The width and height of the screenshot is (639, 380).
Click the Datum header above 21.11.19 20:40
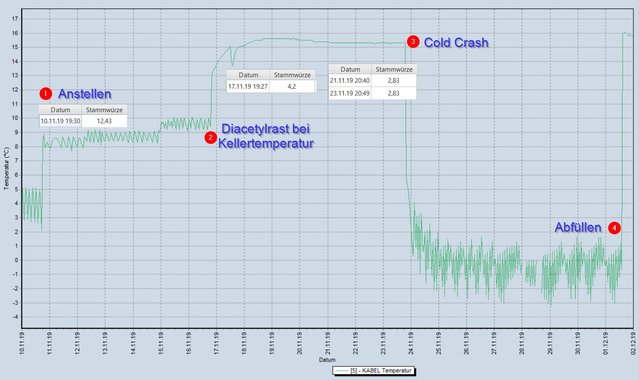pos(350,69)
